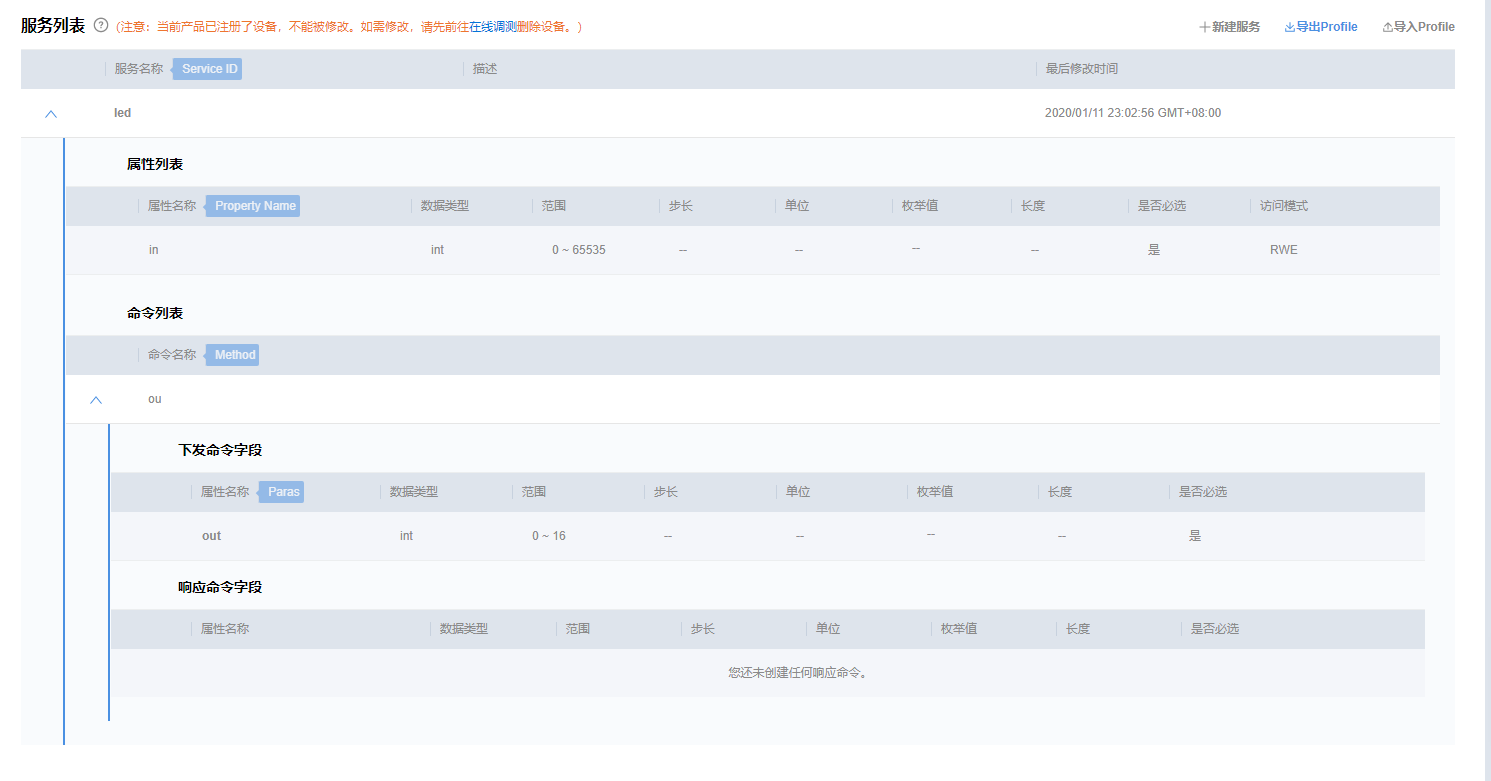
Task: Collapse the ou command row chevron
Action: pyautogui.click(x=96, y=400)
